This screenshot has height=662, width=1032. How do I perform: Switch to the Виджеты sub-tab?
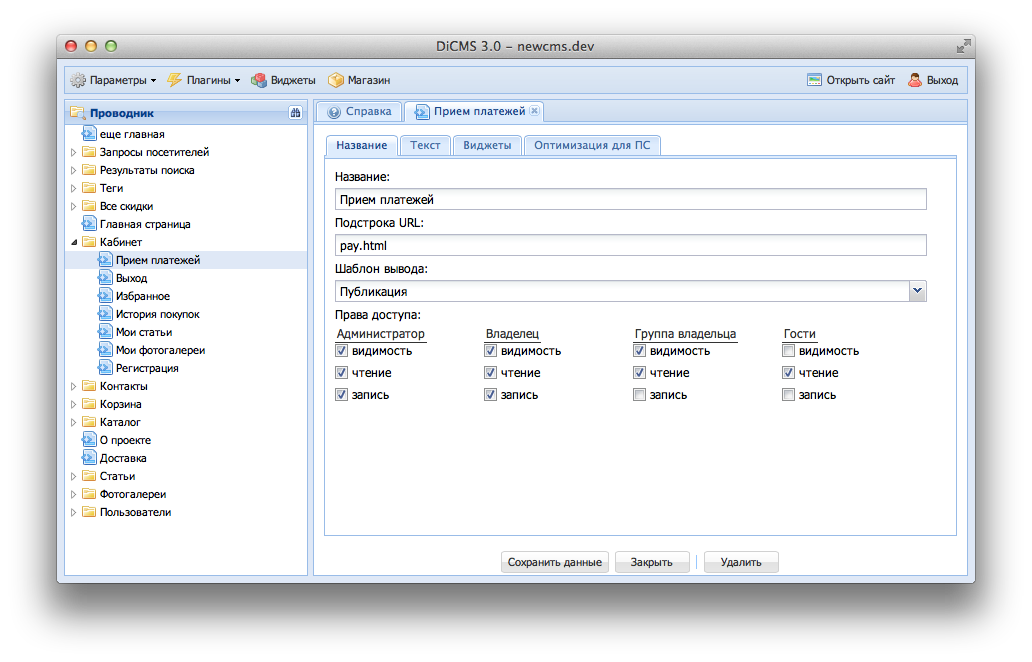pyautogui.click(x=487, y=145)
